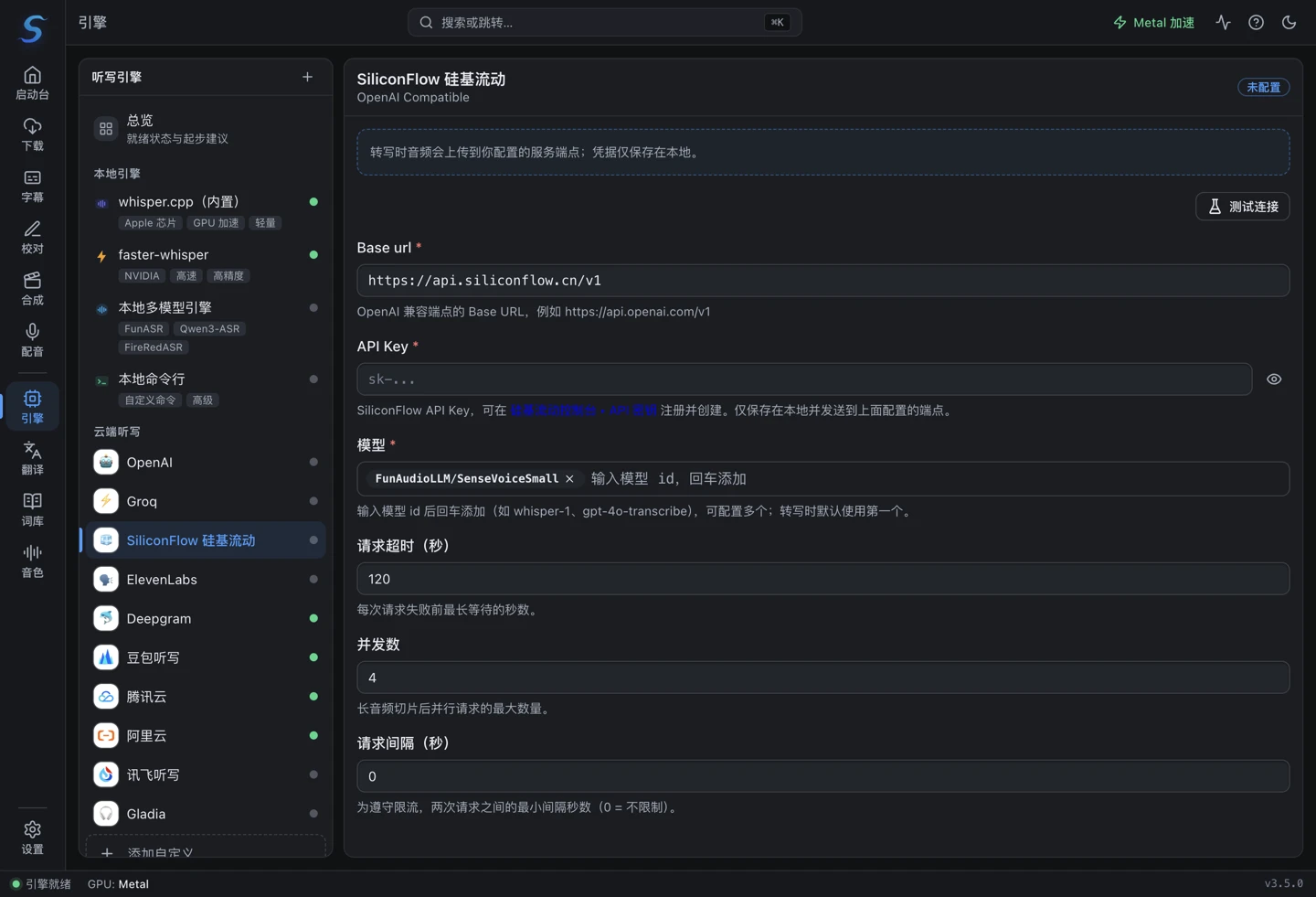
Task: Click the app logo in top-left corner
Action: point(33,28)
